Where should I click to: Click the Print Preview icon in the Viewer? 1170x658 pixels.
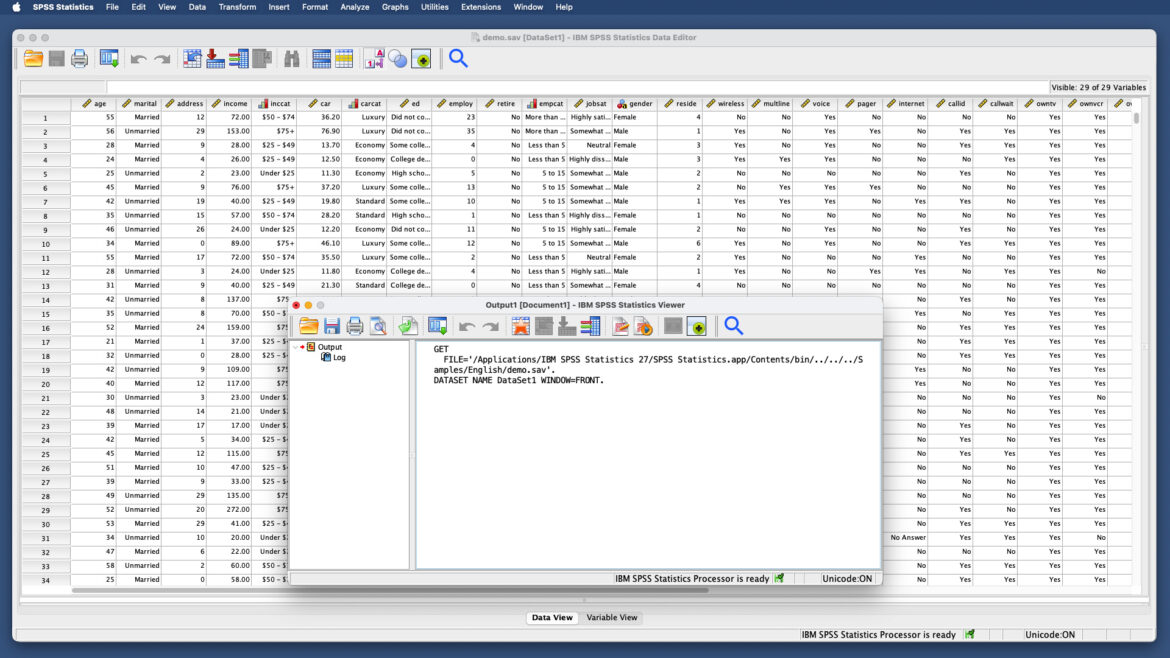(378, 325)
